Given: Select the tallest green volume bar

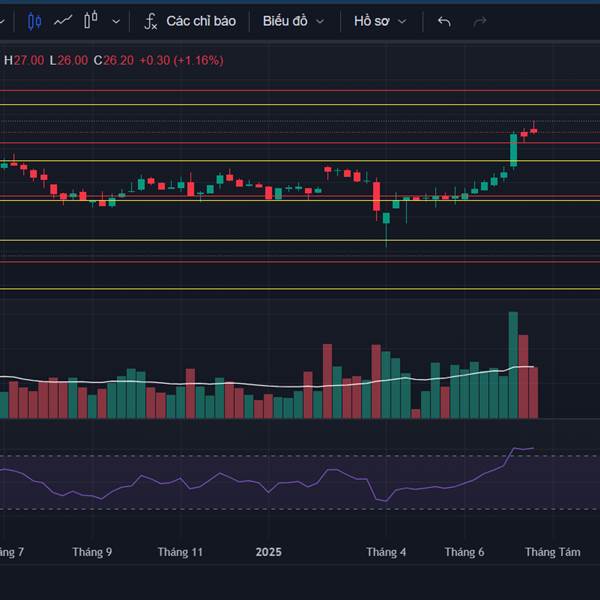Looking at the screenshot, I should coord(513,365).
